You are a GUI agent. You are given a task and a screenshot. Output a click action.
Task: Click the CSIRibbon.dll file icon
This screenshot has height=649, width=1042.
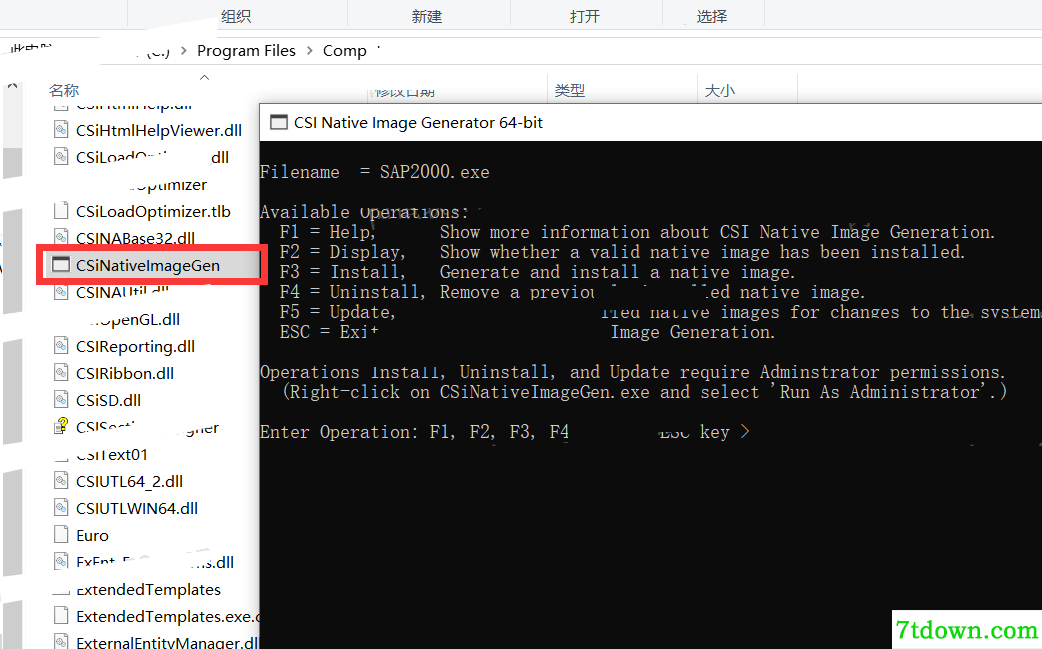pyautogui.click(x=61, y=373)
